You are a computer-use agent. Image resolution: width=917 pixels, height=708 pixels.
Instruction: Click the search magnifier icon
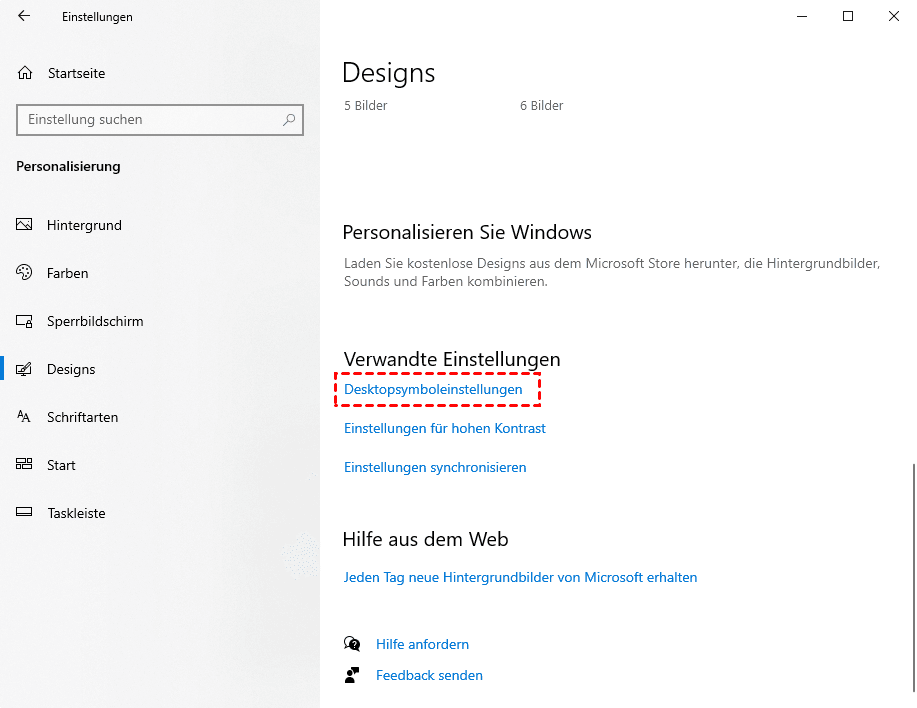coord(289,120)
